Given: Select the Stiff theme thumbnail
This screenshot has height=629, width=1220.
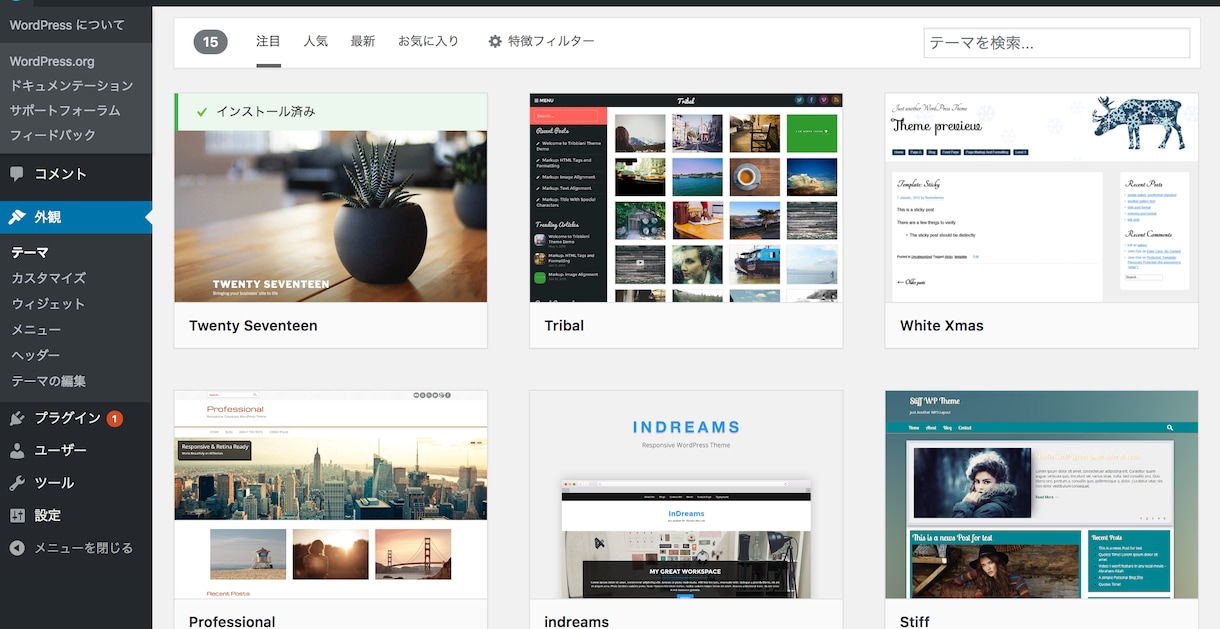Looking at the screenshot, I should [x=1041, y=495].
